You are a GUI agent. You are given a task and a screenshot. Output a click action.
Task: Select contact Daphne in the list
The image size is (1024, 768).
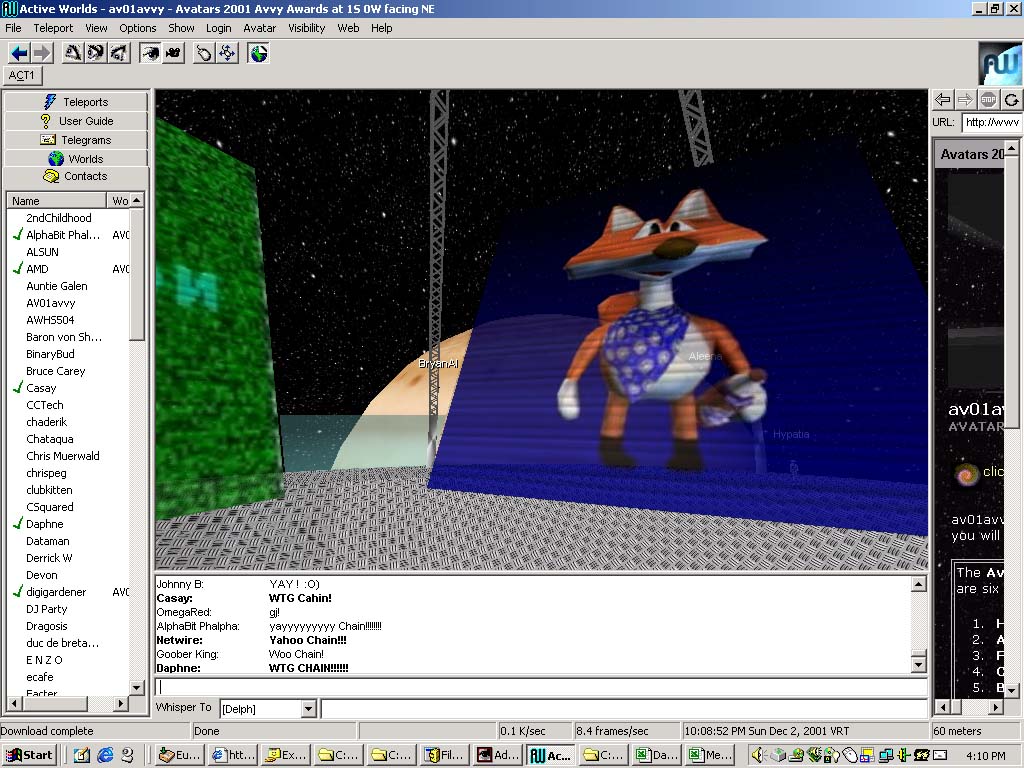[44, 524]
